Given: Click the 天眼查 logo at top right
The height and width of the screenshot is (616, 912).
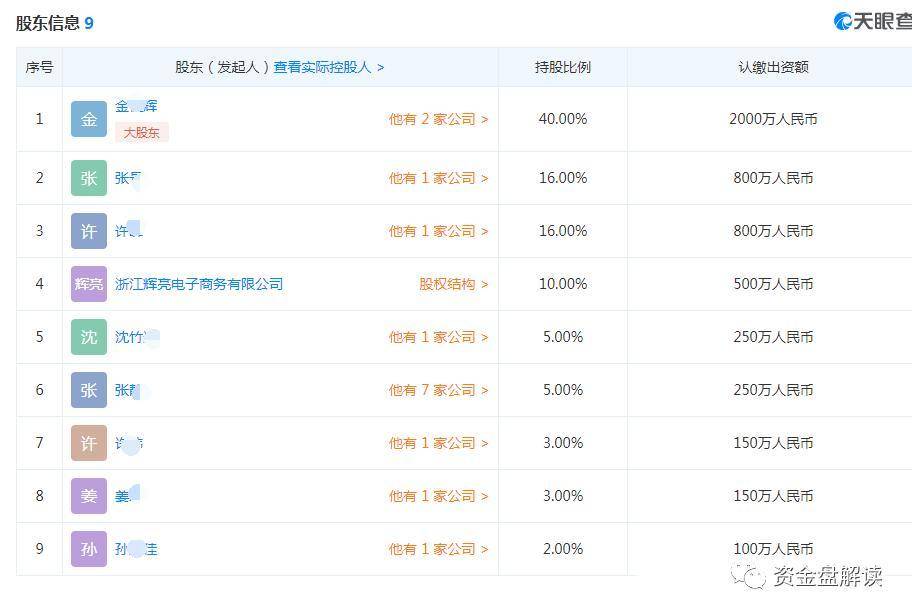Looking at the screenshot, I should pyautogui.click(x=872, y=22).
